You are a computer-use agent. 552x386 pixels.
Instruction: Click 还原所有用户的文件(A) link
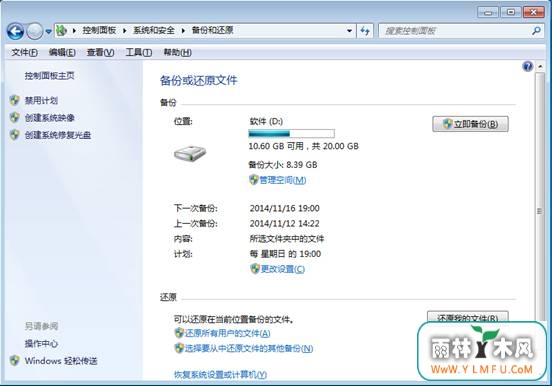pos(227,333)
